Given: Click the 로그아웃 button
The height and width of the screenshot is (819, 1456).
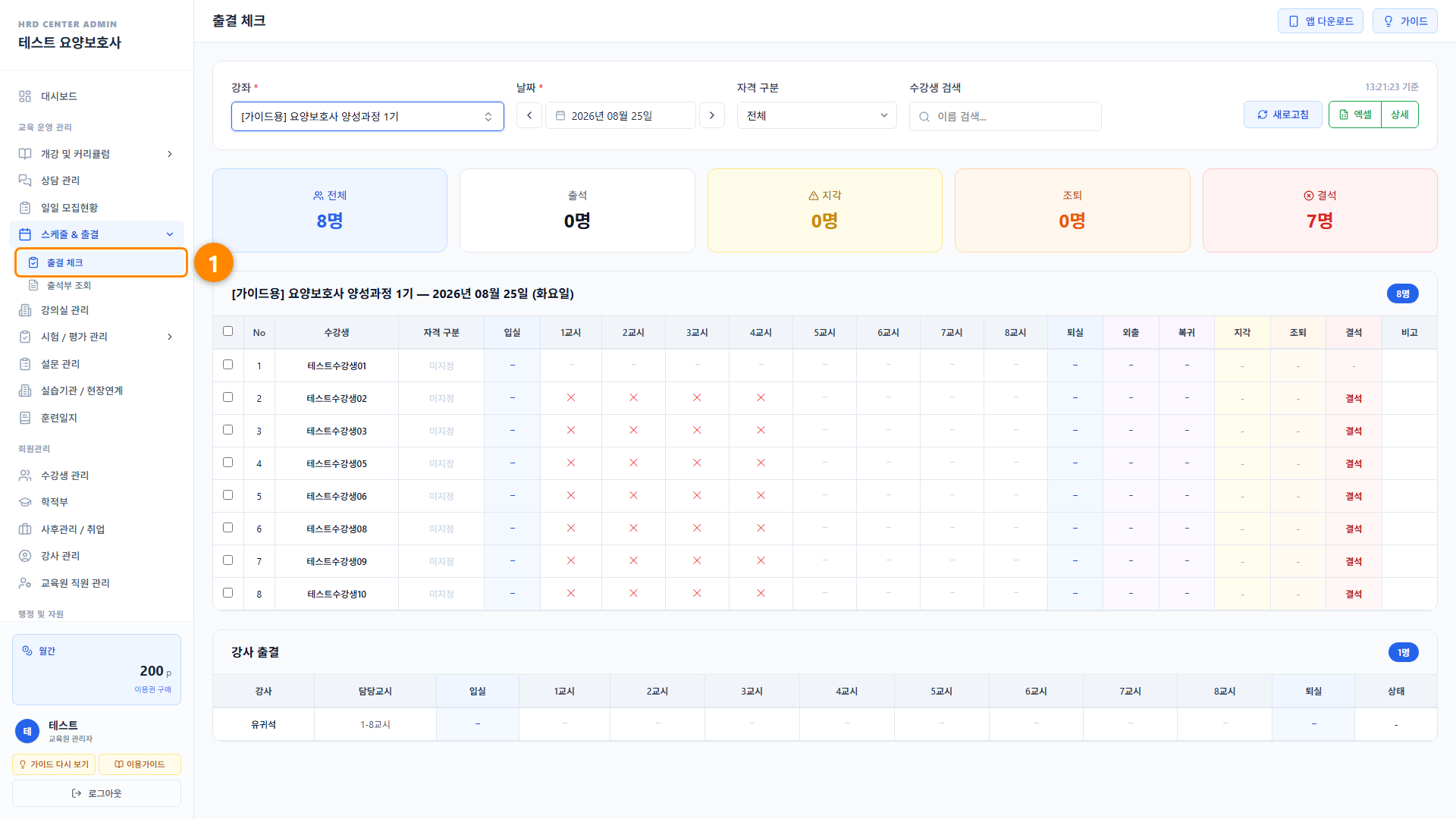Looking at the screenshot, I should click(x=96, y=793).
